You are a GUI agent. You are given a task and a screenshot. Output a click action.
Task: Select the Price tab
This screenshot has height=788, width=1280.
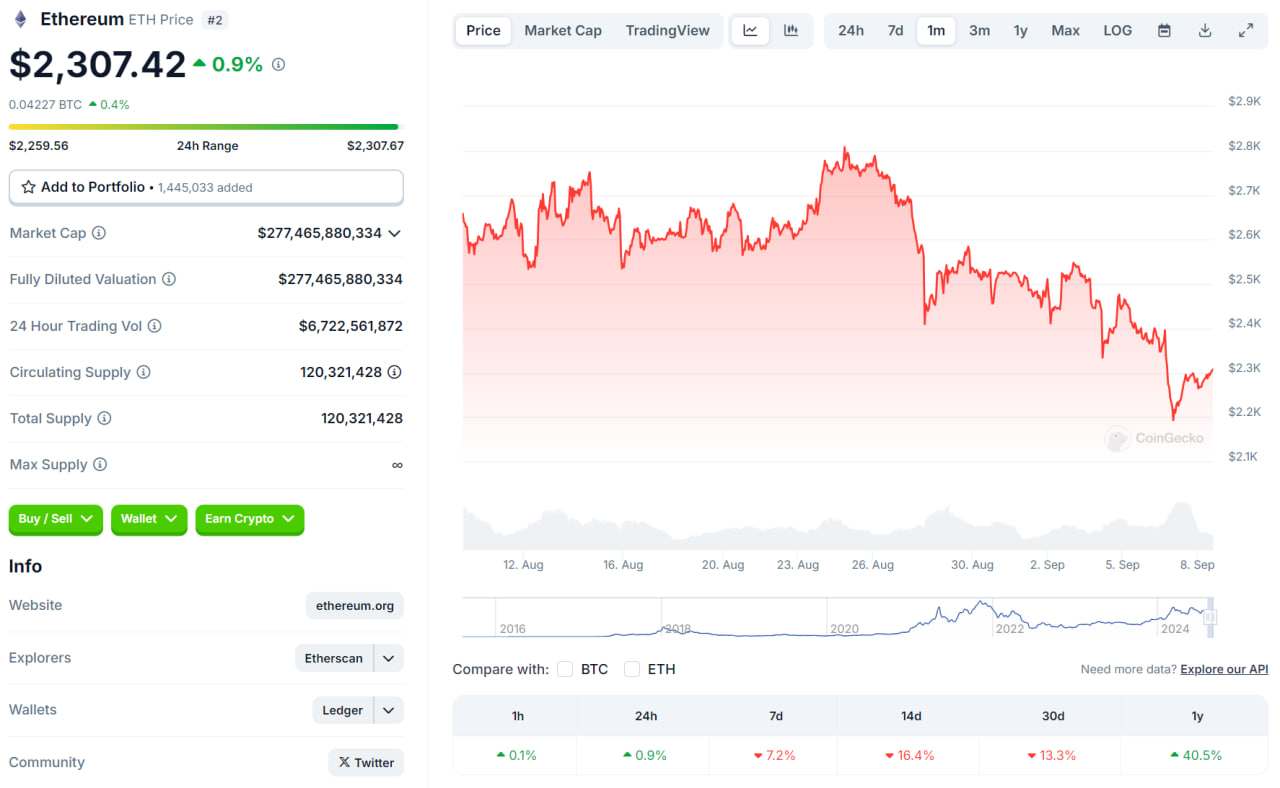pos(483,30)
